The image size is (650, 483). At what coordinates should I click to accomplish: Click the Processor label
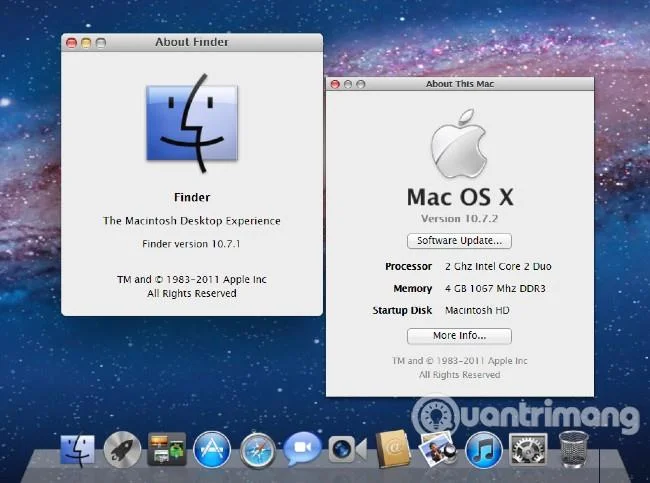click(x=408, y=267)
